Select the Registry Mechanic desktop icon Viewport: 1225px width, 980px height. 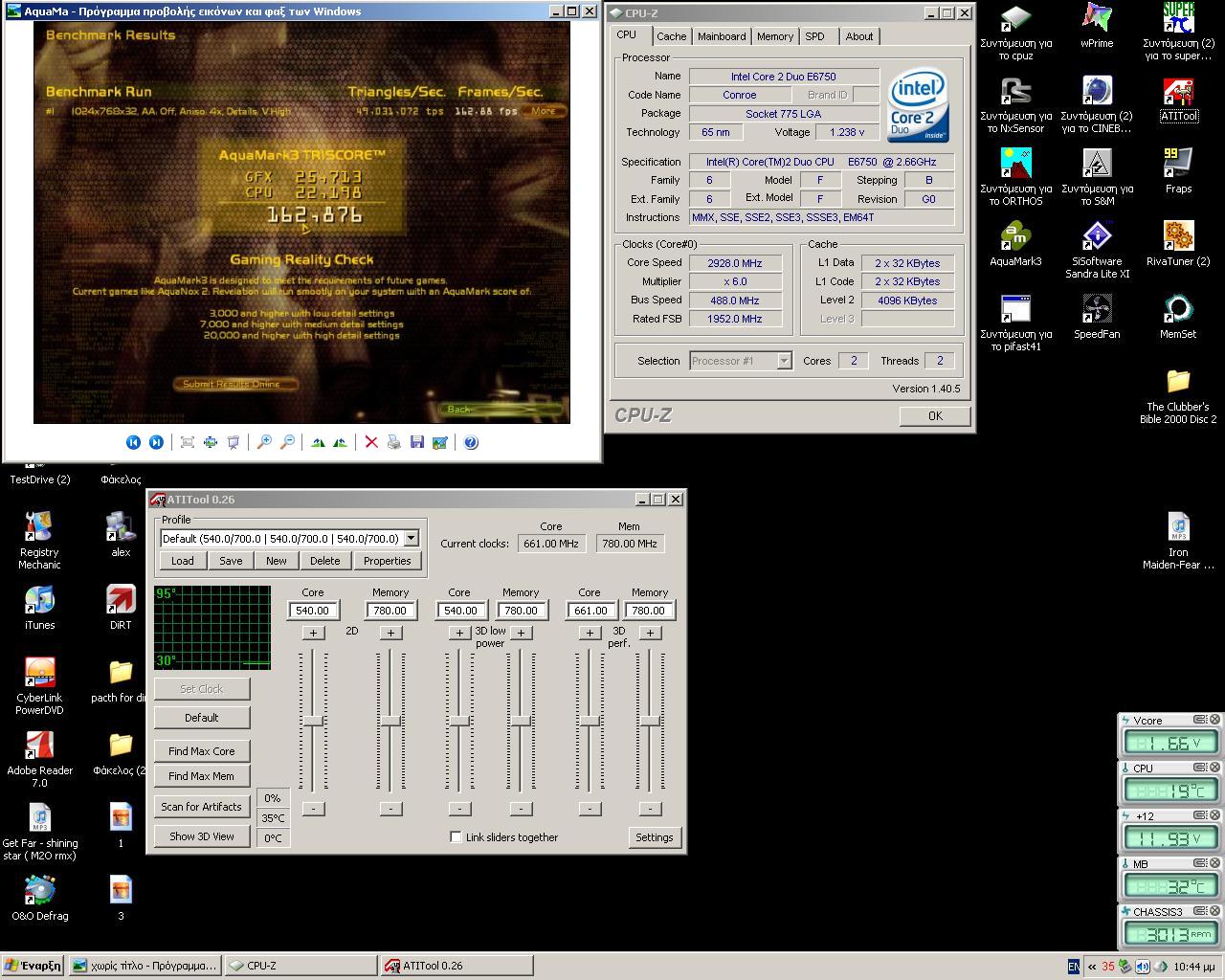[x=39, y=541]
